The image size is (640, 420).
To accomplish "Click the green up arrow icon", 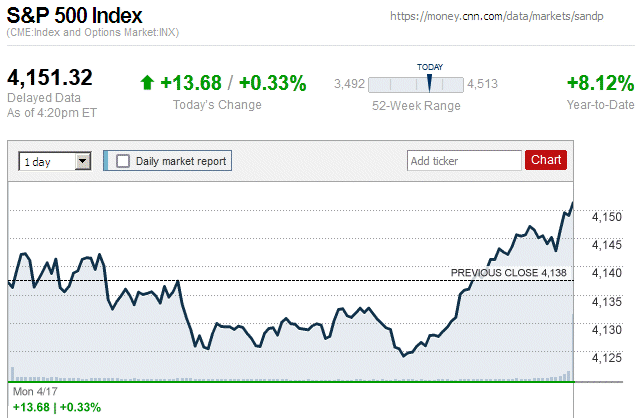I will 147,82.
